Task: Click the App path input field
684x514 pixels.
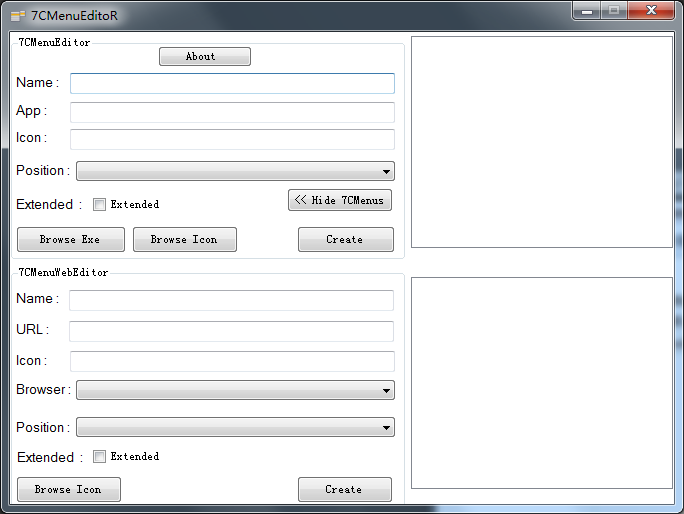Action: pos(232,112)
